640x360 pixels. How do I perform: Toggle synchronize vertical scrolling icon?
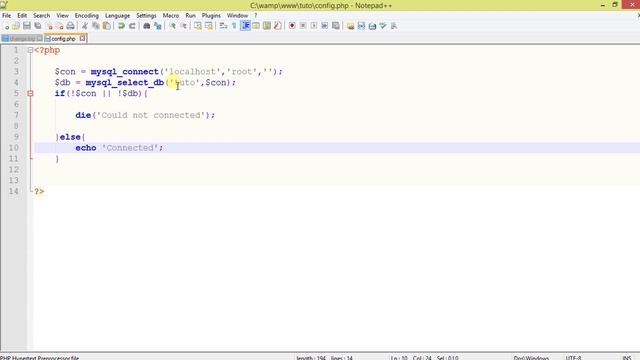coord(198,26)
